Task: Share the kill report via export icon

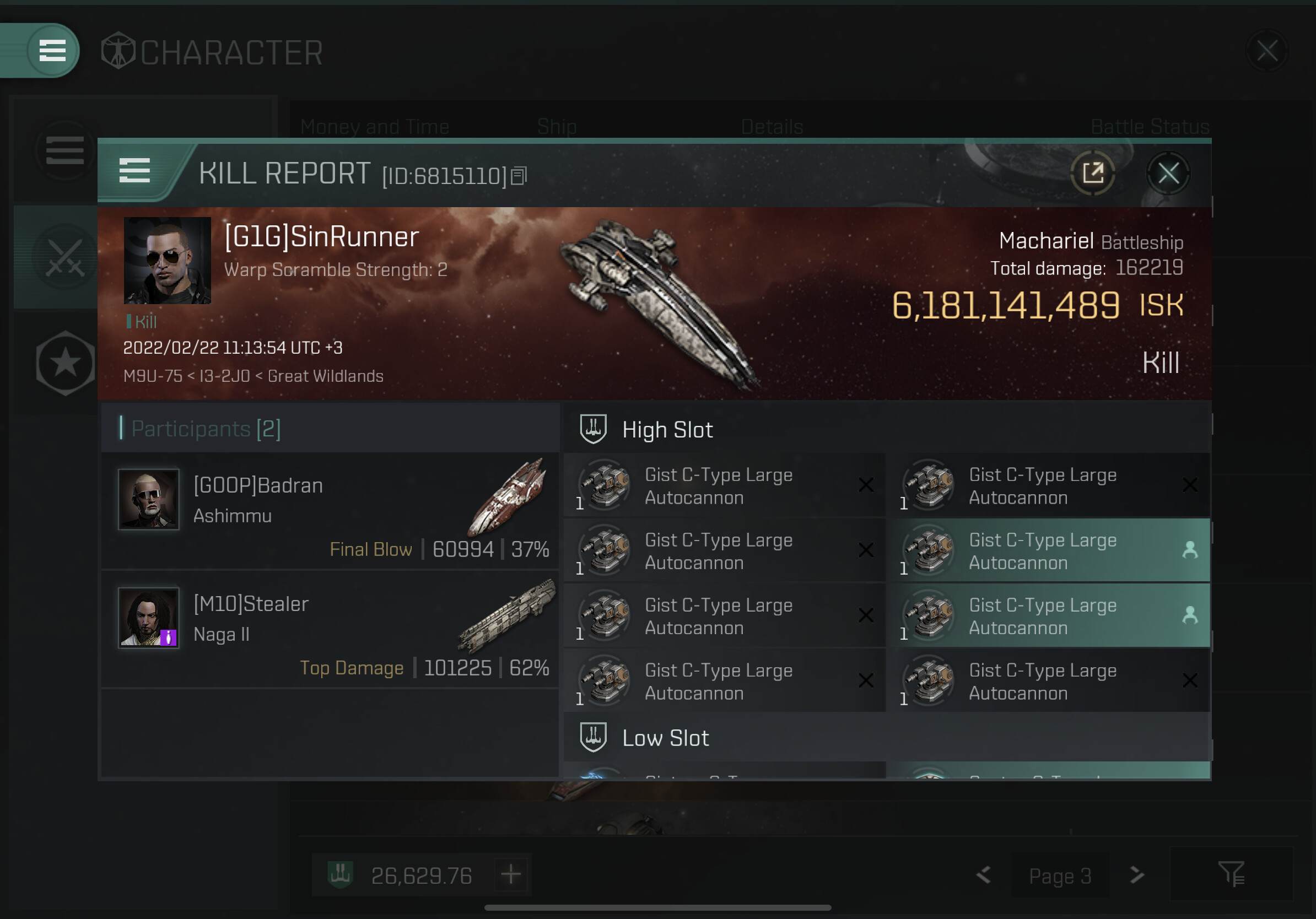Action: [1092, 172]
